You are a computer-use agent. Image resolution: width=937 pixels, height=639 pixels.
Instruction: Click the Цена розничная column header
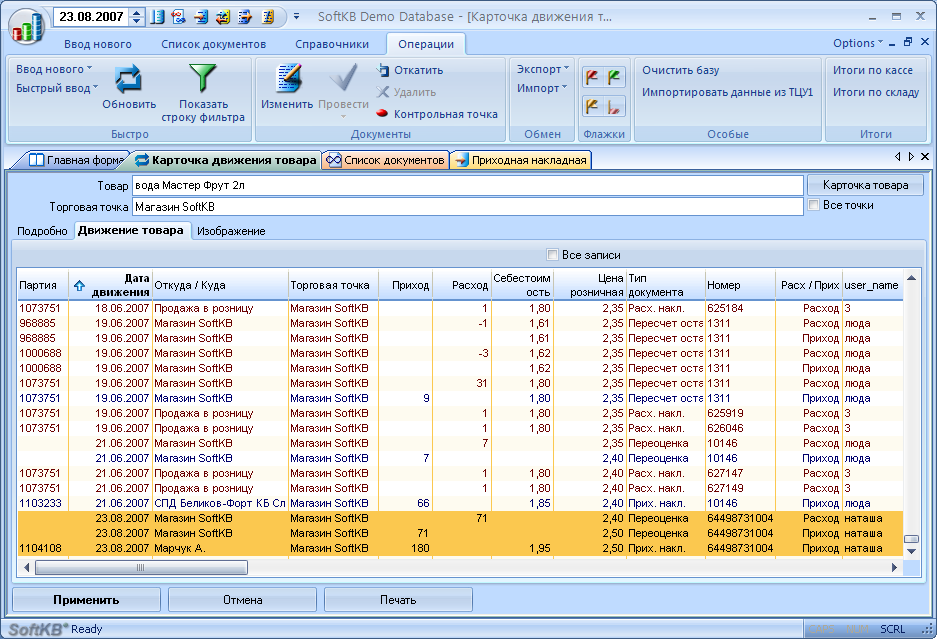pyautogui.click(x=590, y=286)
